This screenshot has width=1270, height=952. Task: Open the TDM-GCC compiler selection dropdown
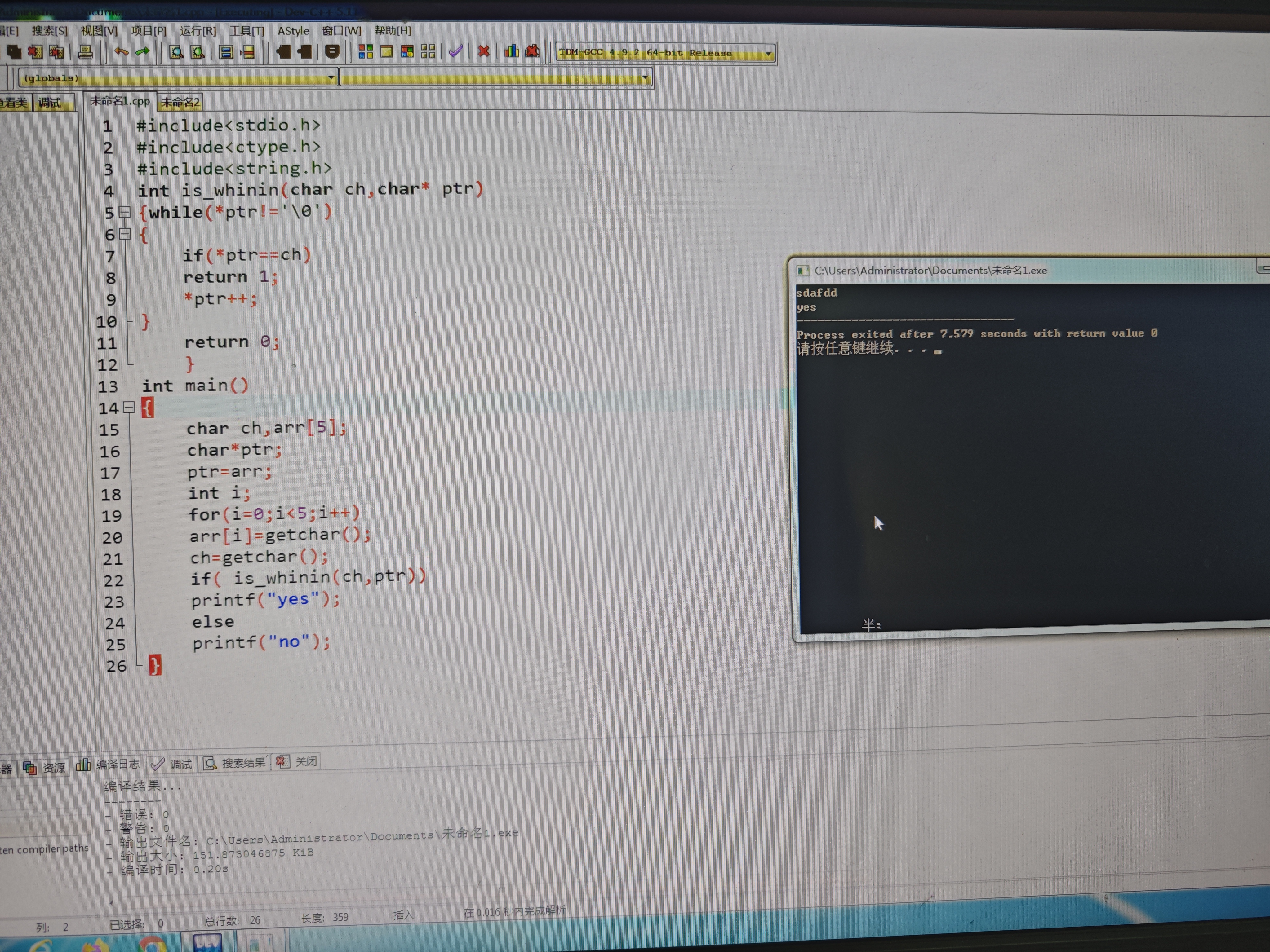click(x=768, y=53)
